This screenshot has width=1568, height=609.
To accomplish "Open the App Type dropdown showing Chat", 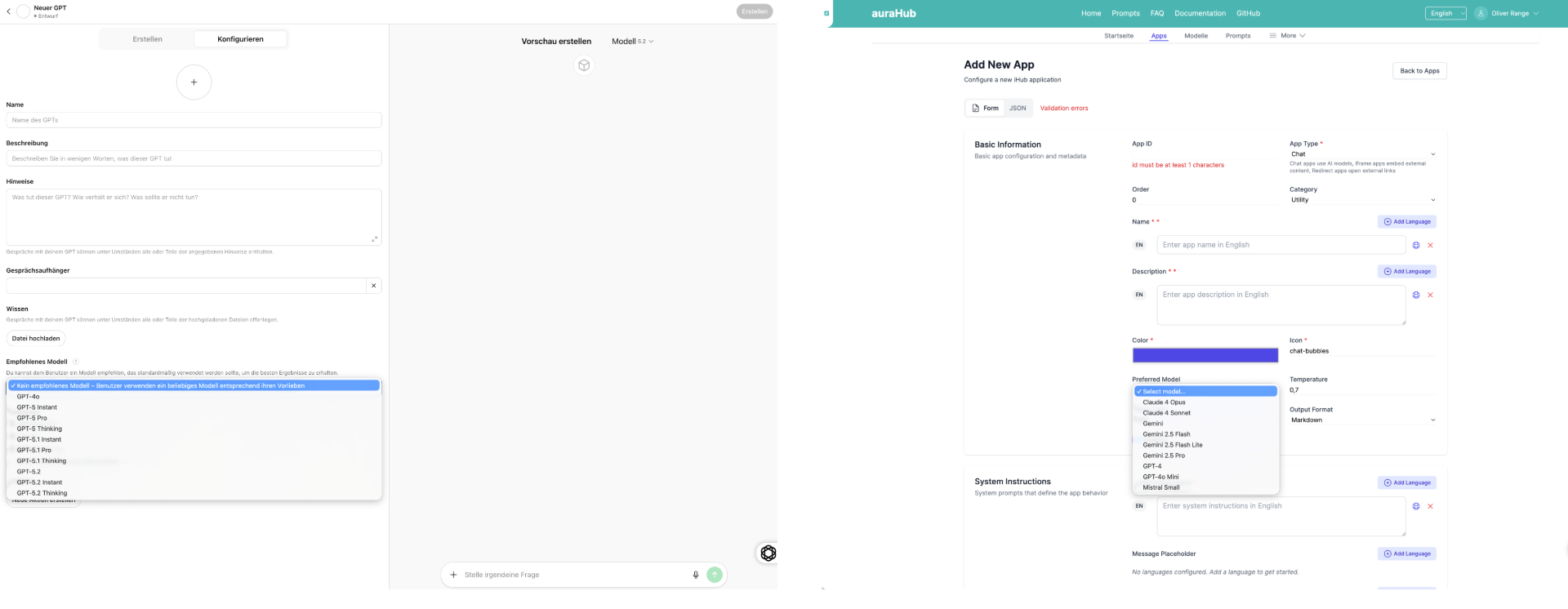I will [1362, 154].
